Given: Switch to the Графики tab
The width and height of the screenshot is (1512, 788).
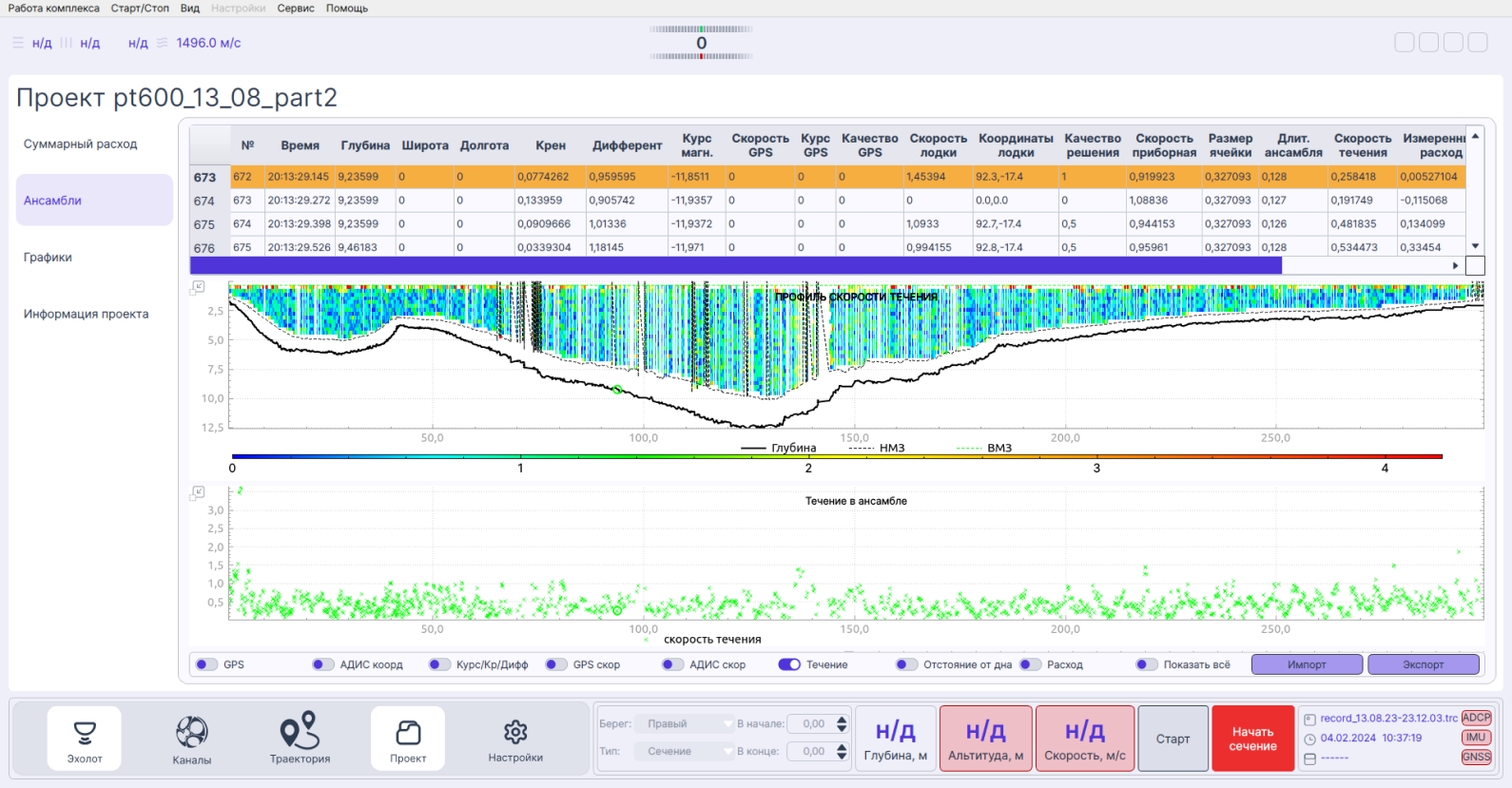Looking at the screenshot, I should pos(48,258).
